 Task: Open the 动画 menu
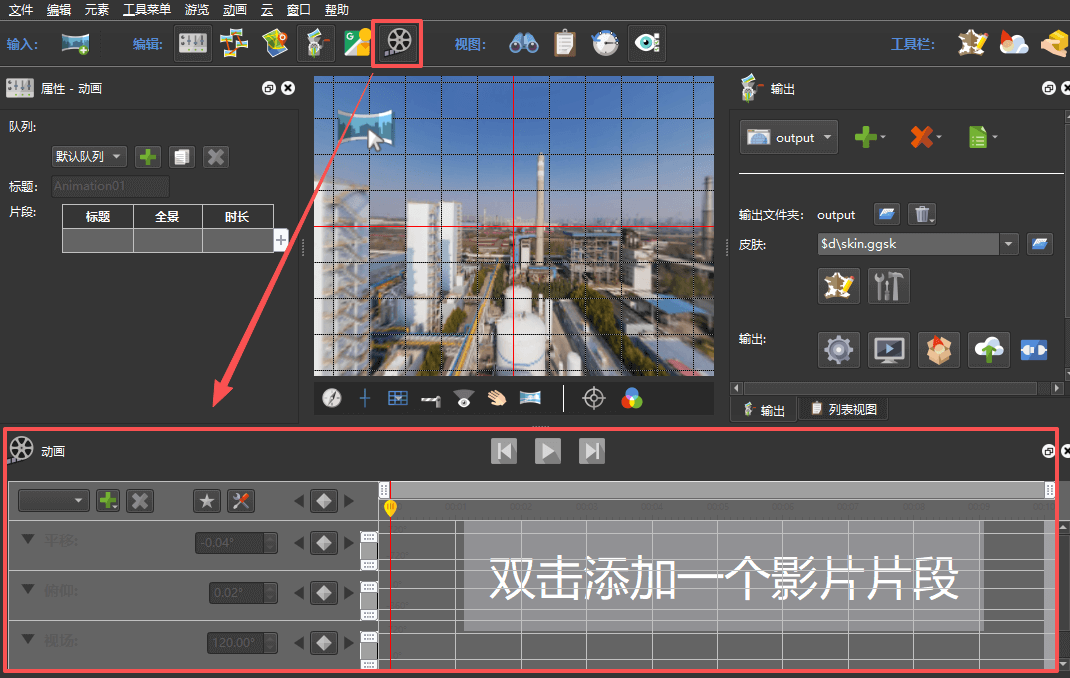pos(235,9)
